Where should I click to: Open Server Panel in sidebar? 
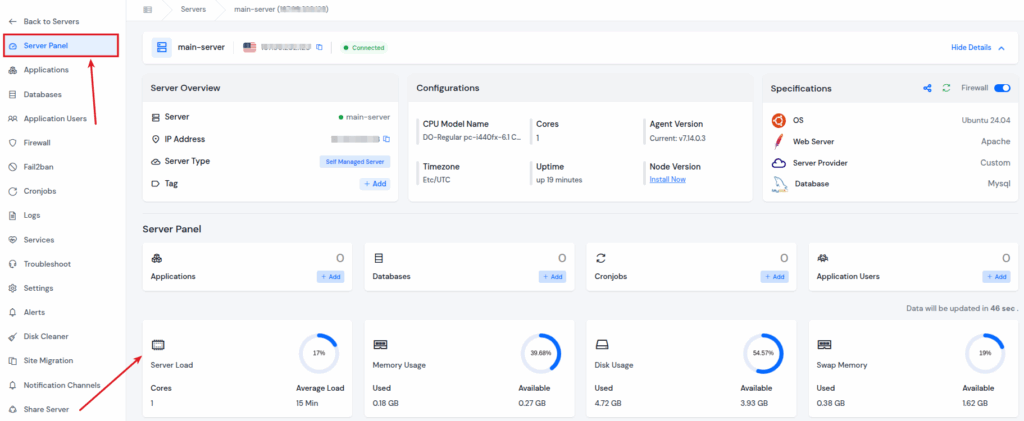coord(60,46)
